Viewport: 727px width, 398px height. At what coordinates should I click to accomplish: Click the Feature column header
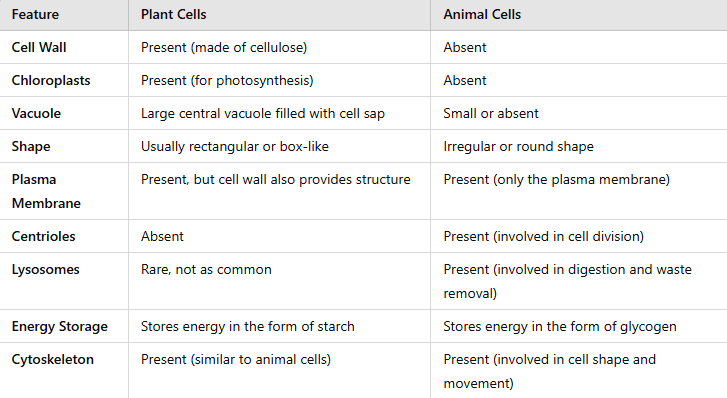coord(35,14)
